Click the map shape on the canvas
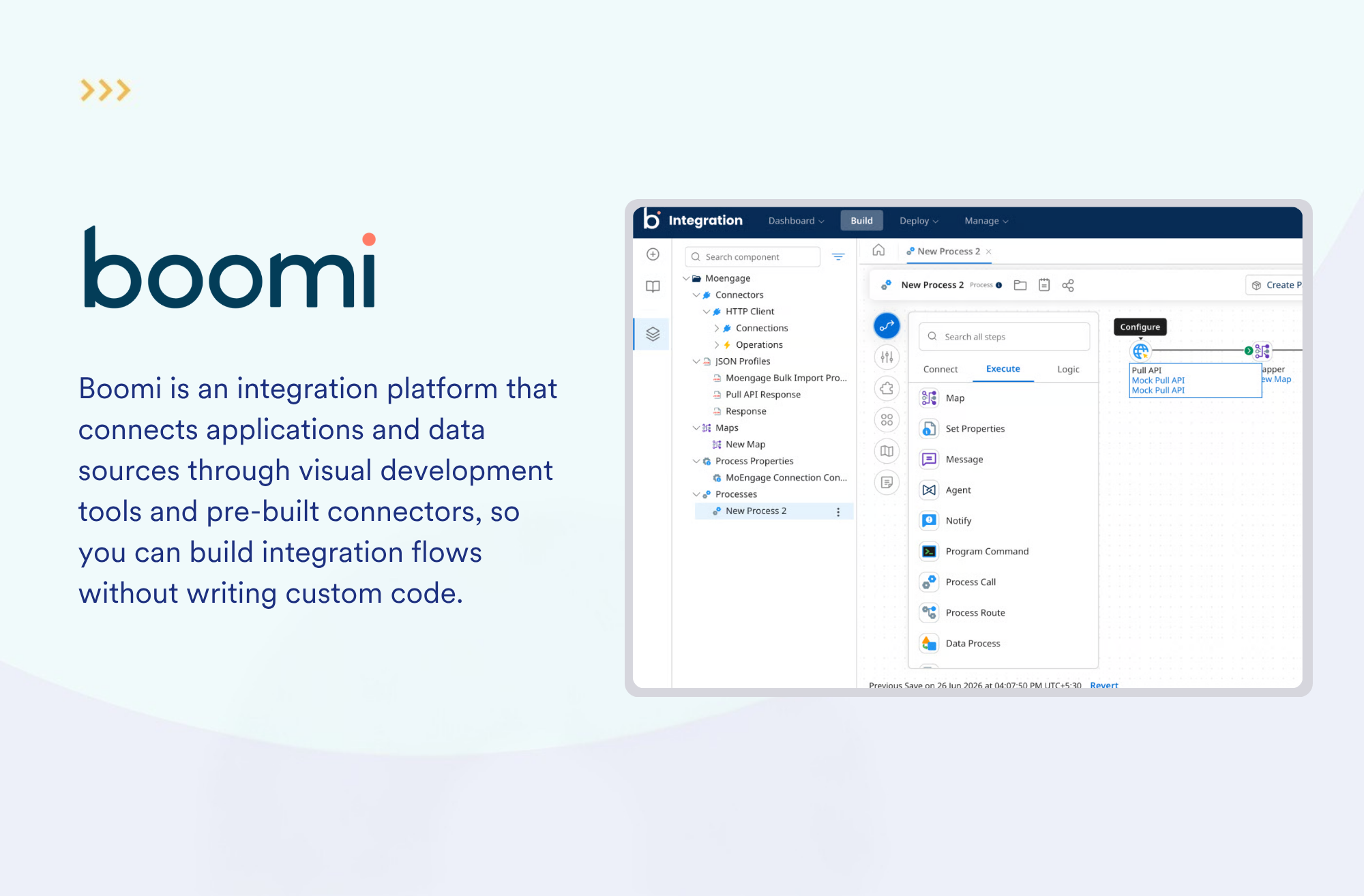 click(x=1262, y=351)
